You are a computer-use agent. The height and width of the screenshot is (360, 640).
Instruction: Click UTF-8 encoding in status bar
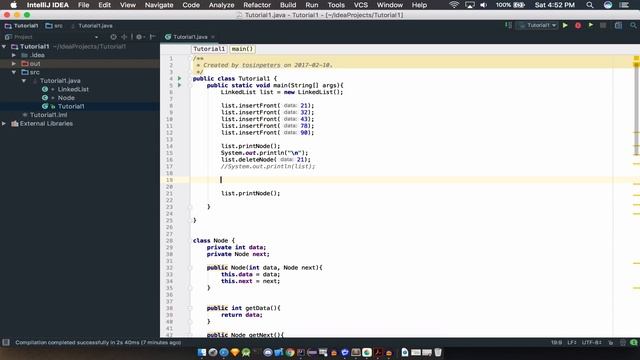[591, 342]
